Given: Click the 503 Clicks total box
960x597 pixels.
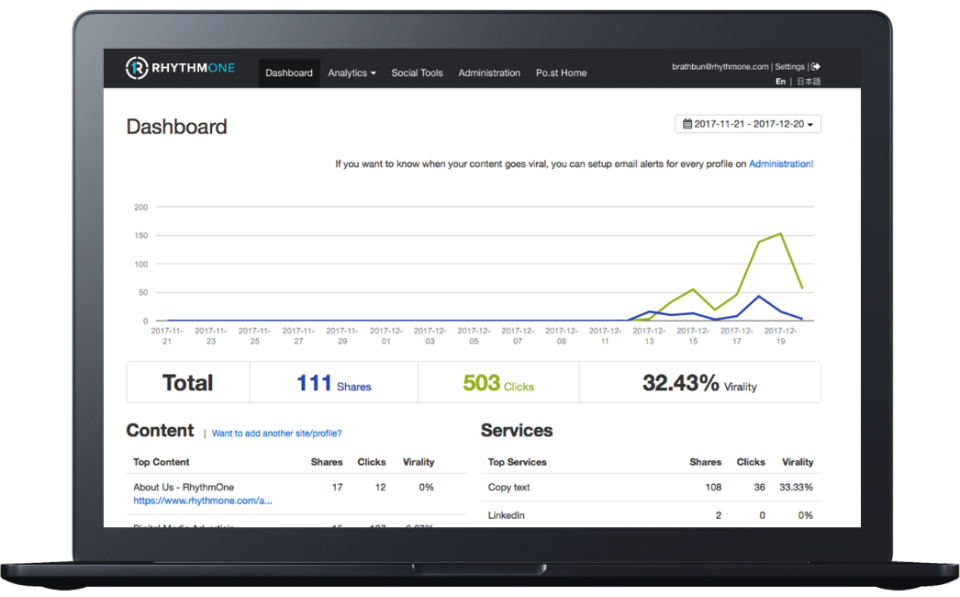Looking at the screenshot, I should (498, 383).
